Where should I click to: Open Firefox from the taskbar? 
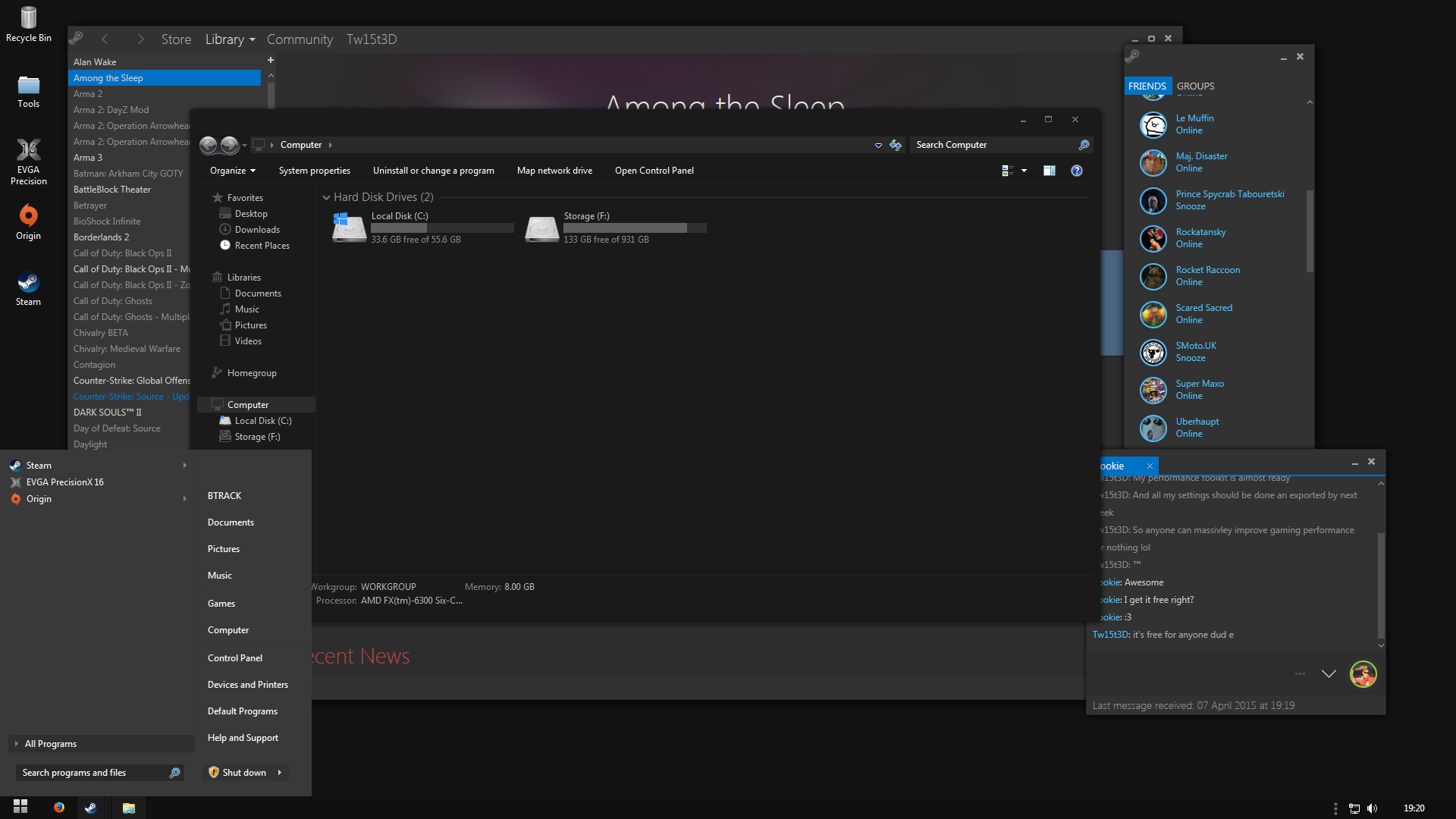[59, 808]
